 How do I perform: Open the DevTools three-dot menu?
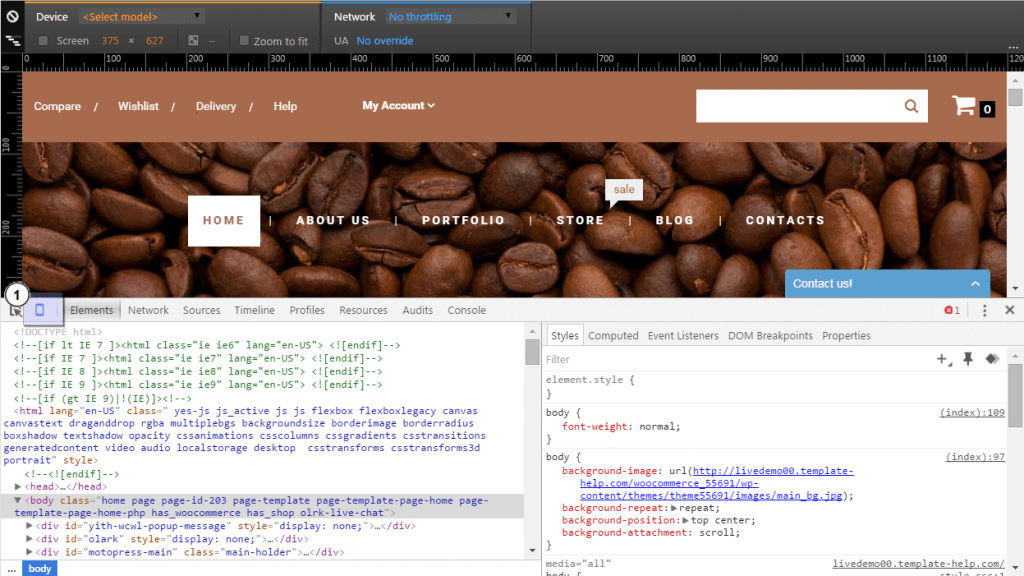coord(985,310)
